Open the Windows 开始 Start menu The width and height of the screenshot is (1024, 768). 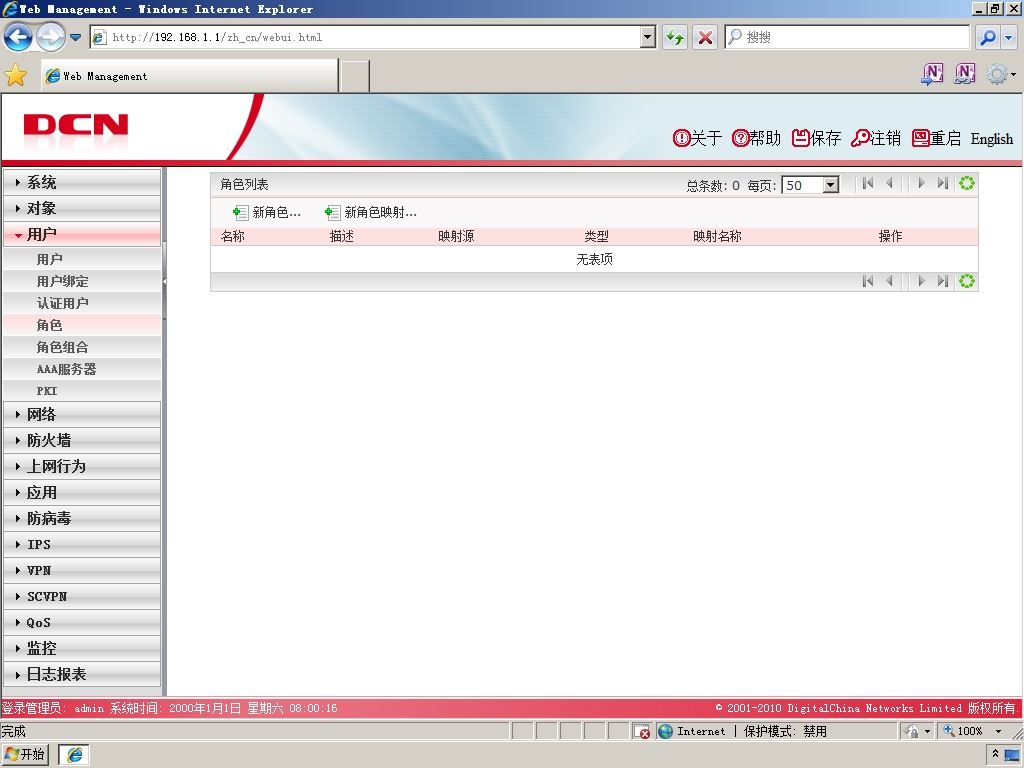(x=25, y=755)
